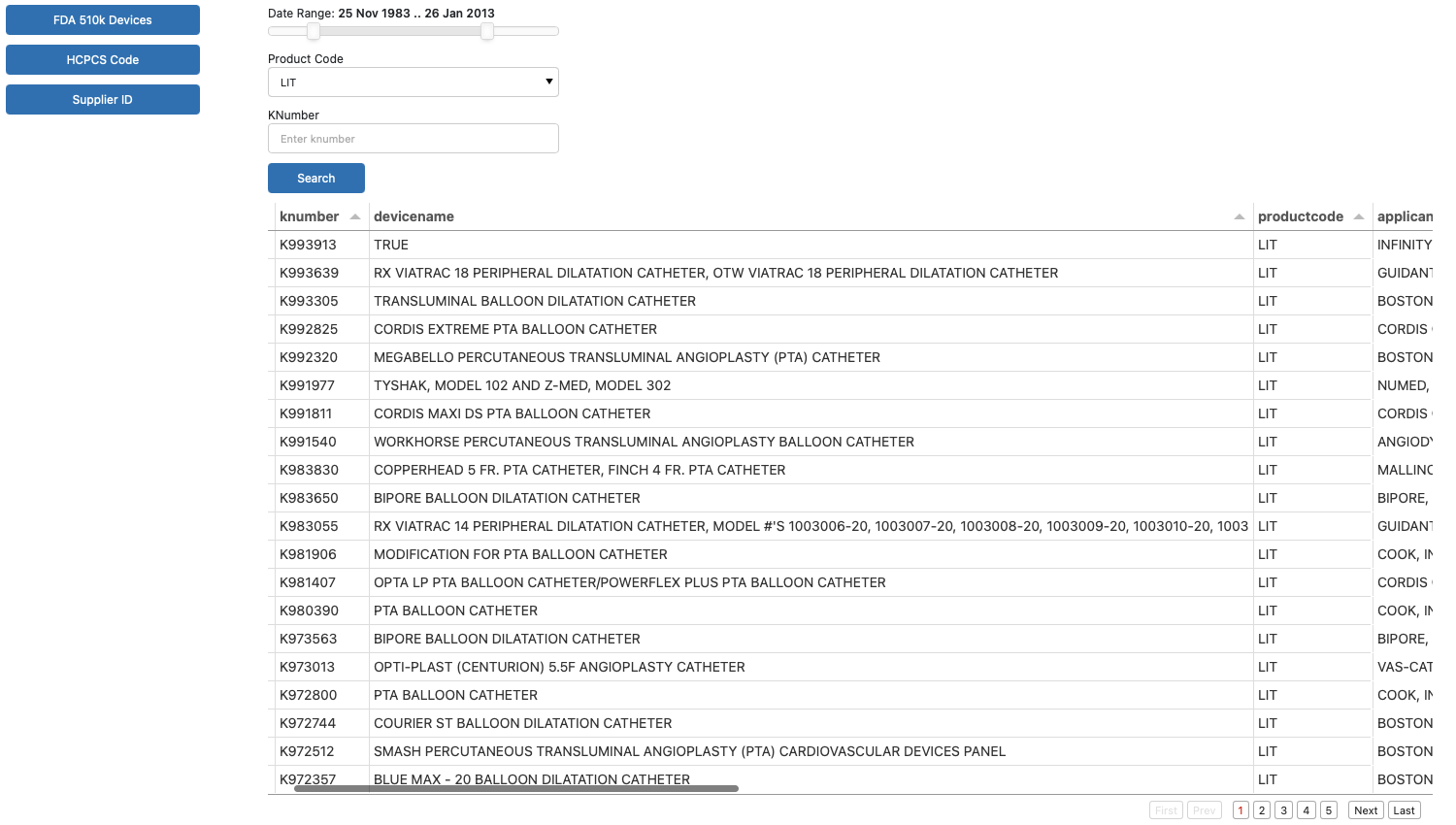Click the Search button
The width and height of the screenshot is (1456, 825).
[316, 178]
